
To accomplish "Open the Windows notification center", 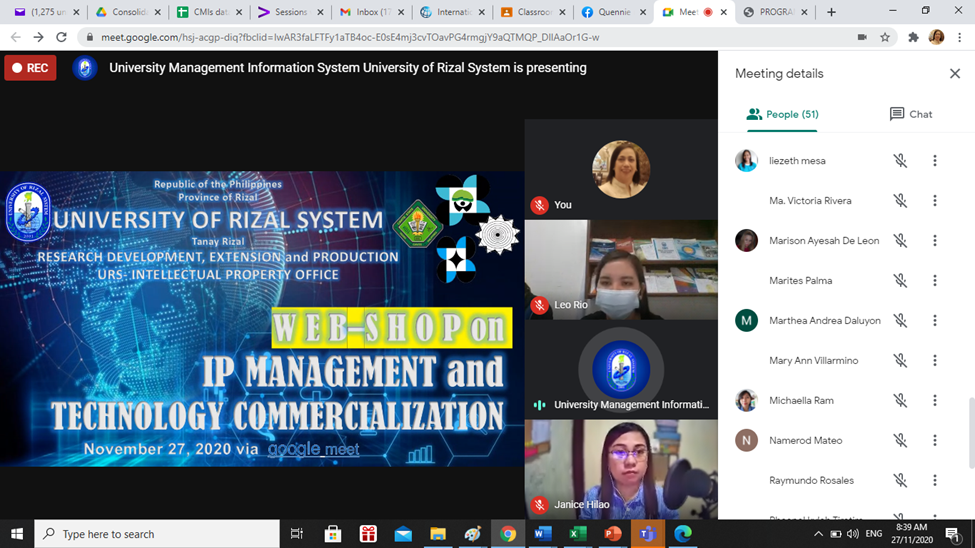I will [953, 534].
